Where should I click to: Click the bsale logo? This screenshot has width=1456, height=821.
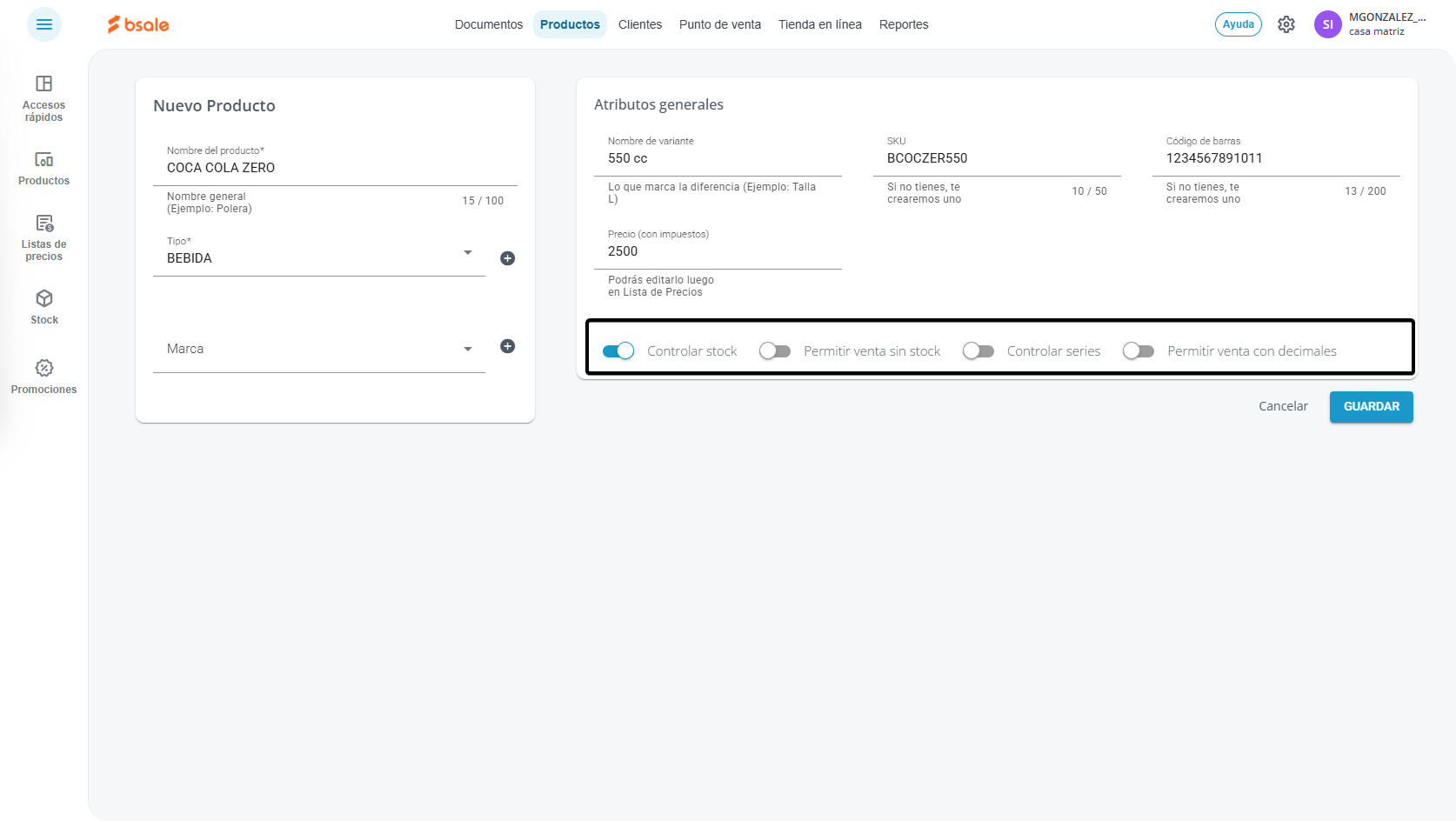click(x=138, y=24)
